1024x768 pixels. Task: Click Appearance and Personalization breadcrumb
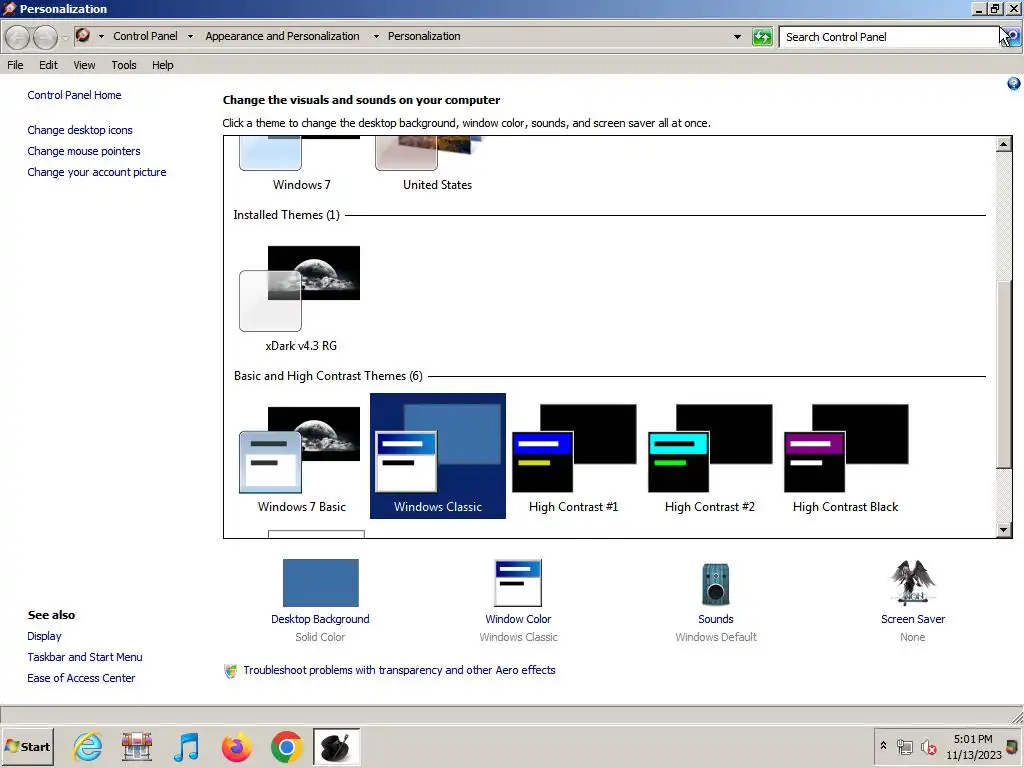(x=282, y=36)
